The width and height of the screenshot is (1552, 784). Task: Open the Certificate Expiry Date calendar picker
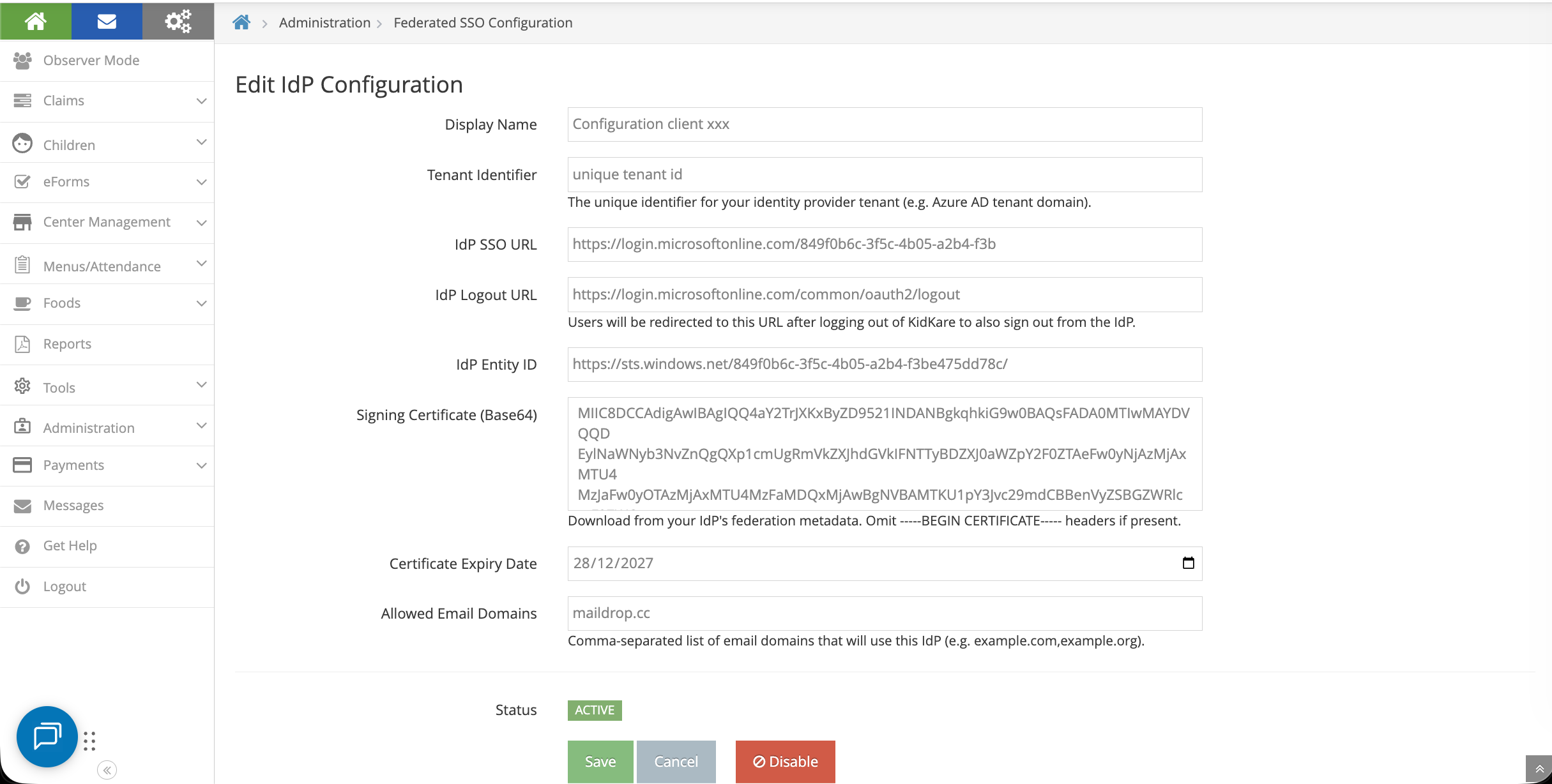1188,562
